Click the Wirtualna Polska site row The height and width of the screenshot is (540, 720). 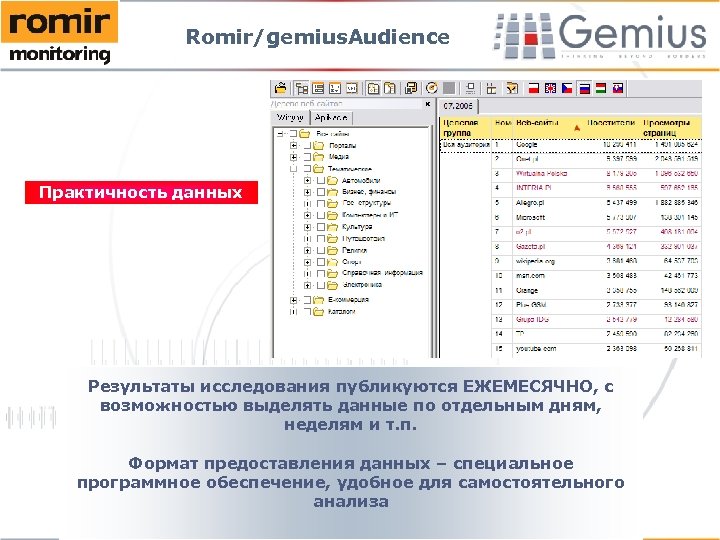[x=596, y=174]
